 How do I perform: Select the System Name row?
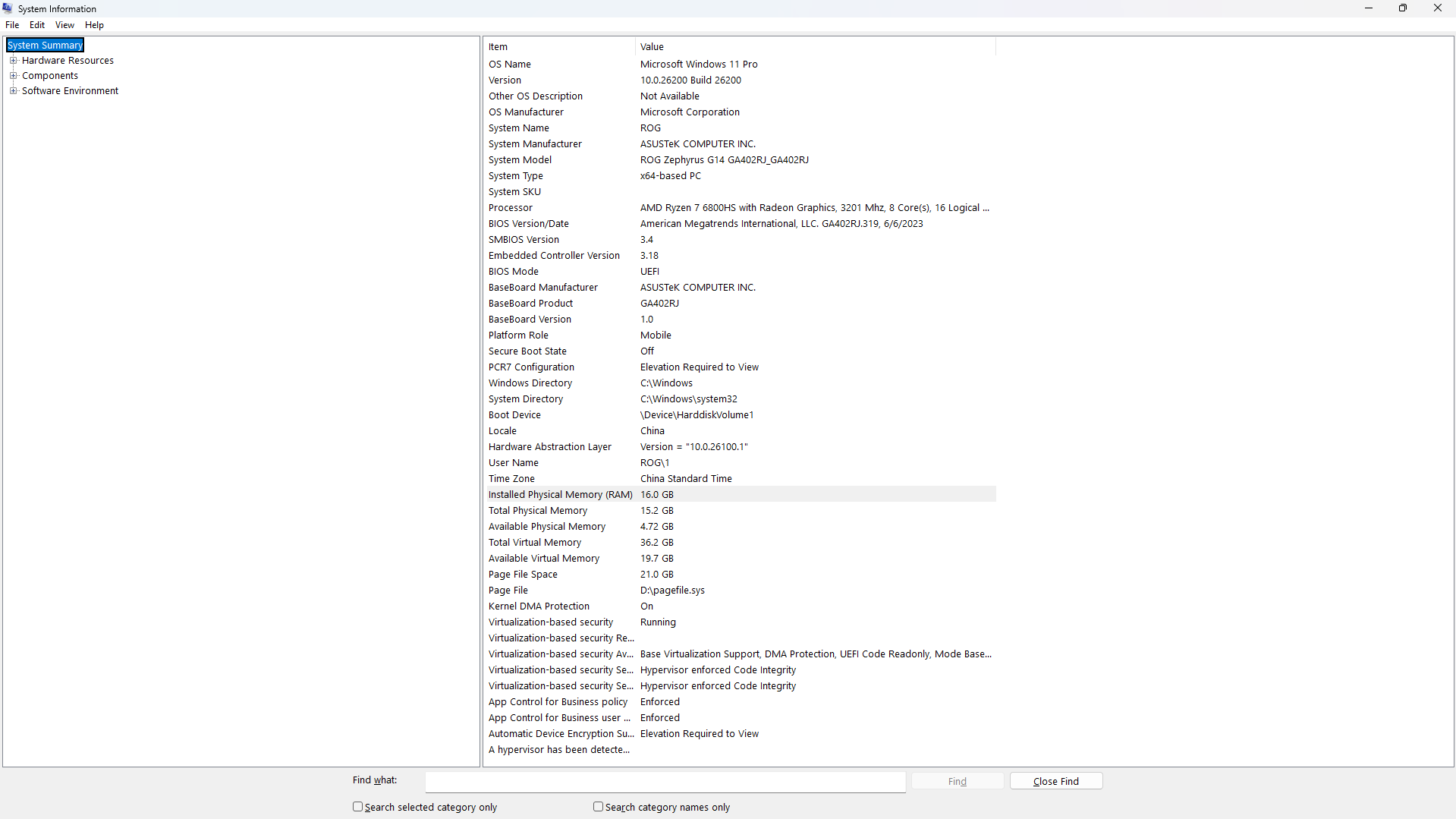pos(740,128)
